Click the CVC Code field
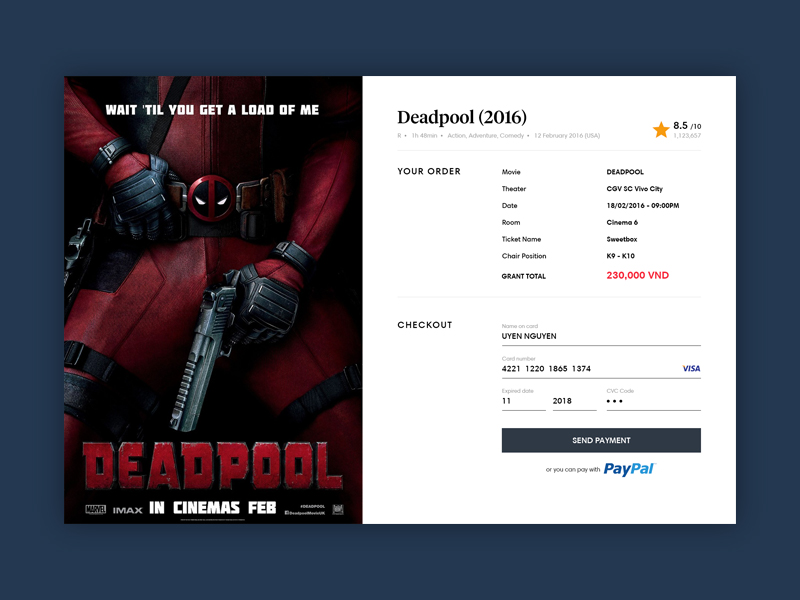This screenshot has height=600, width=800. coord(652,401)
